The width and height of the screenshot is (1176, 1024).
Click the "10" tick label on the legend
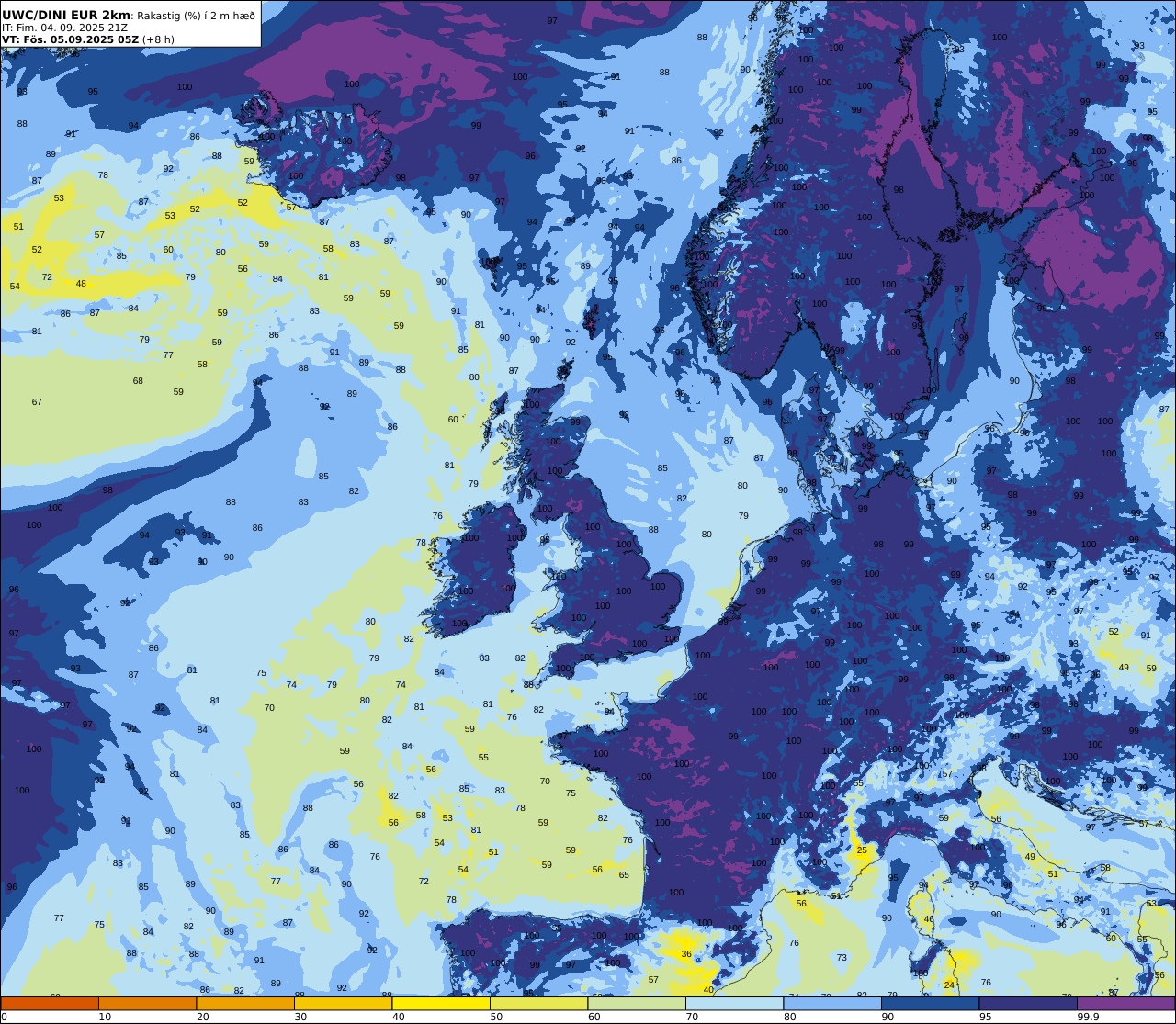coord(105,1017)
